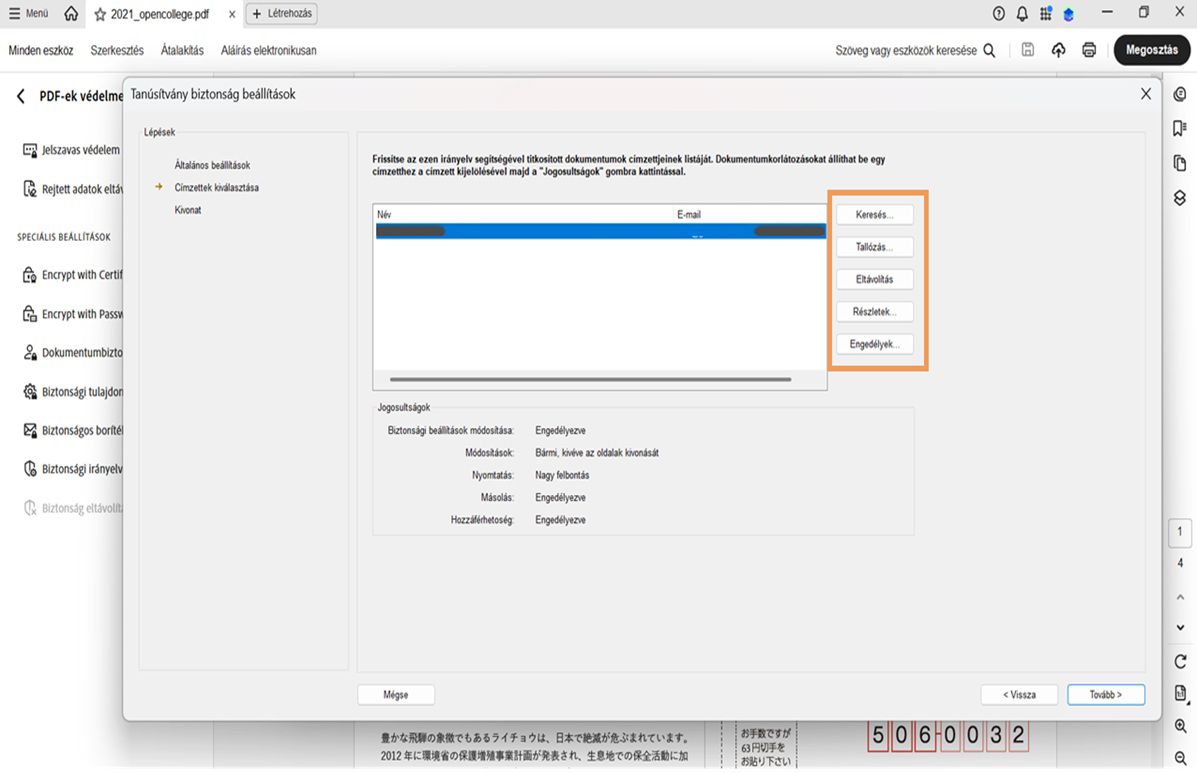The height and width of the screenshot is (773, 1197).
Task: Open the Átalakítás menu
Action: 182,50
